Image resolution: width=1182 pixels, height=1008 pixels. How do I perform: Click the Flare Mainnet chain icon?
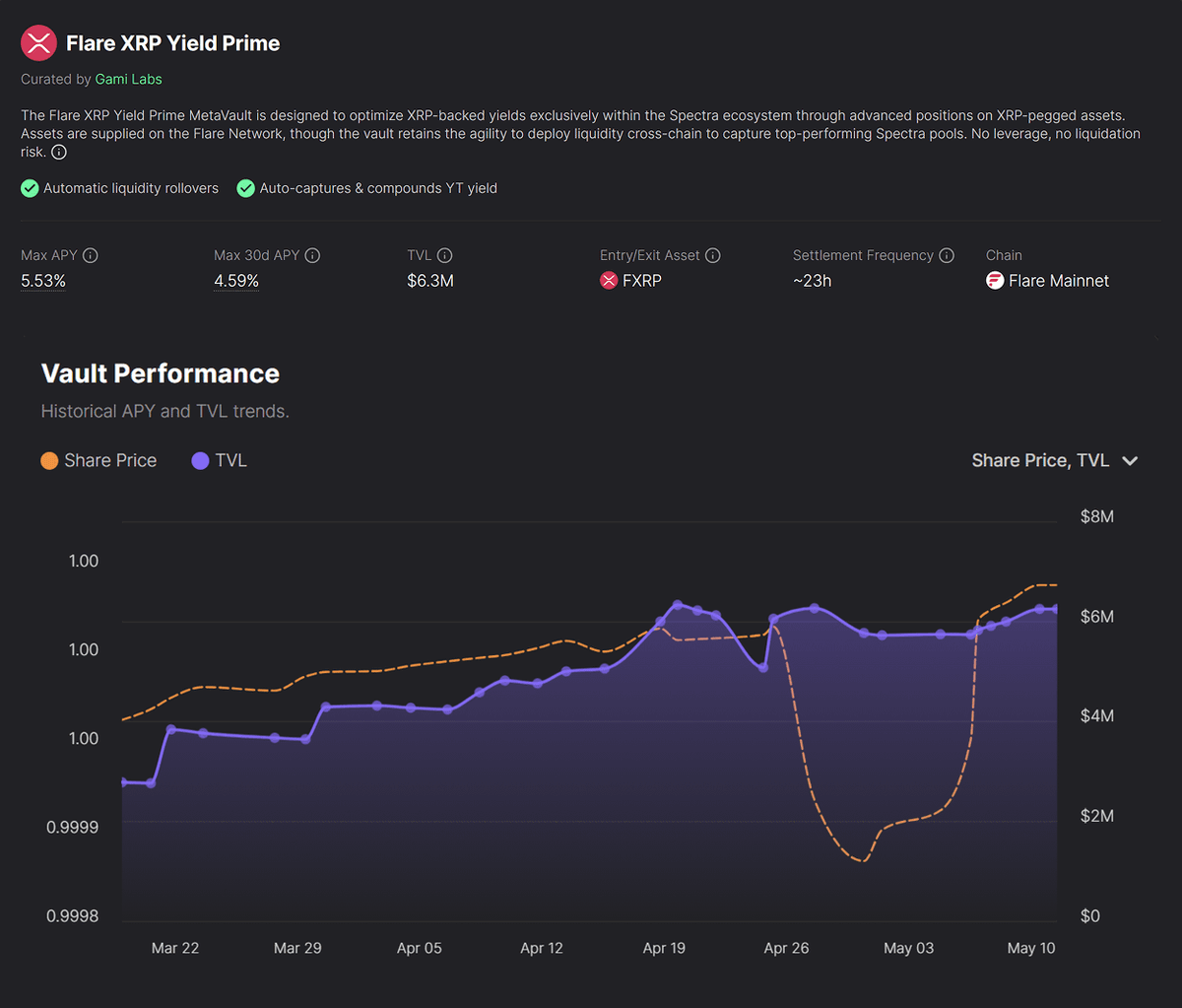click(995, 281)
